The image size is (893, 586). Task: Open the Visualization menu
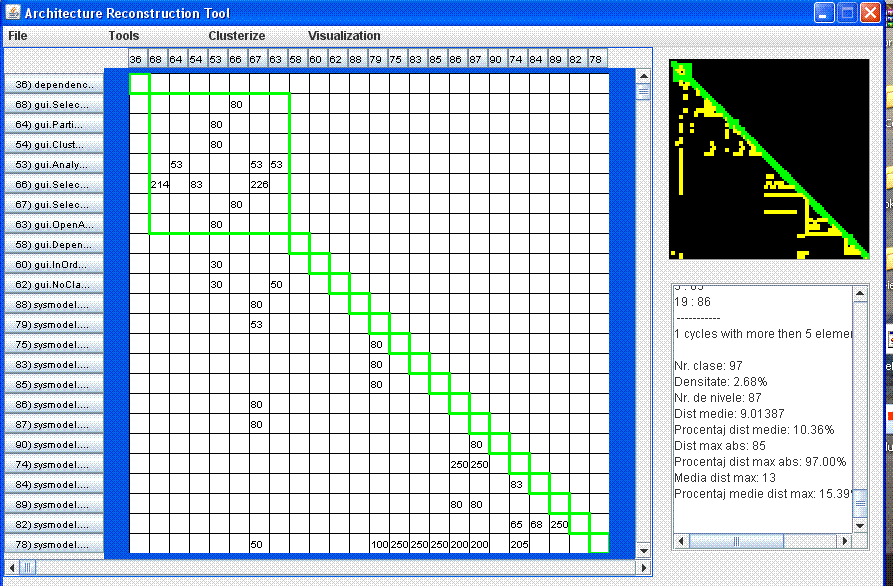(x=344, y=36)
